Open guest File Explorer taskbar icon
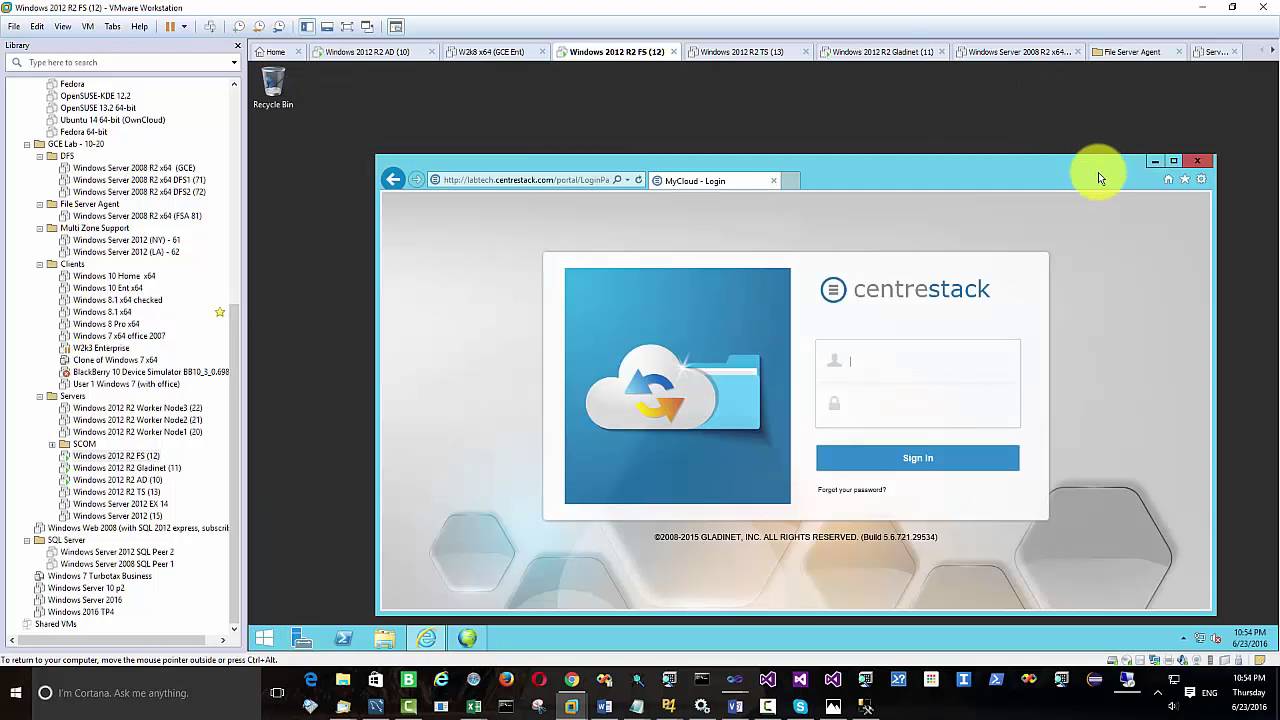This screenshot has height=720, width=1280. [384, 638]
